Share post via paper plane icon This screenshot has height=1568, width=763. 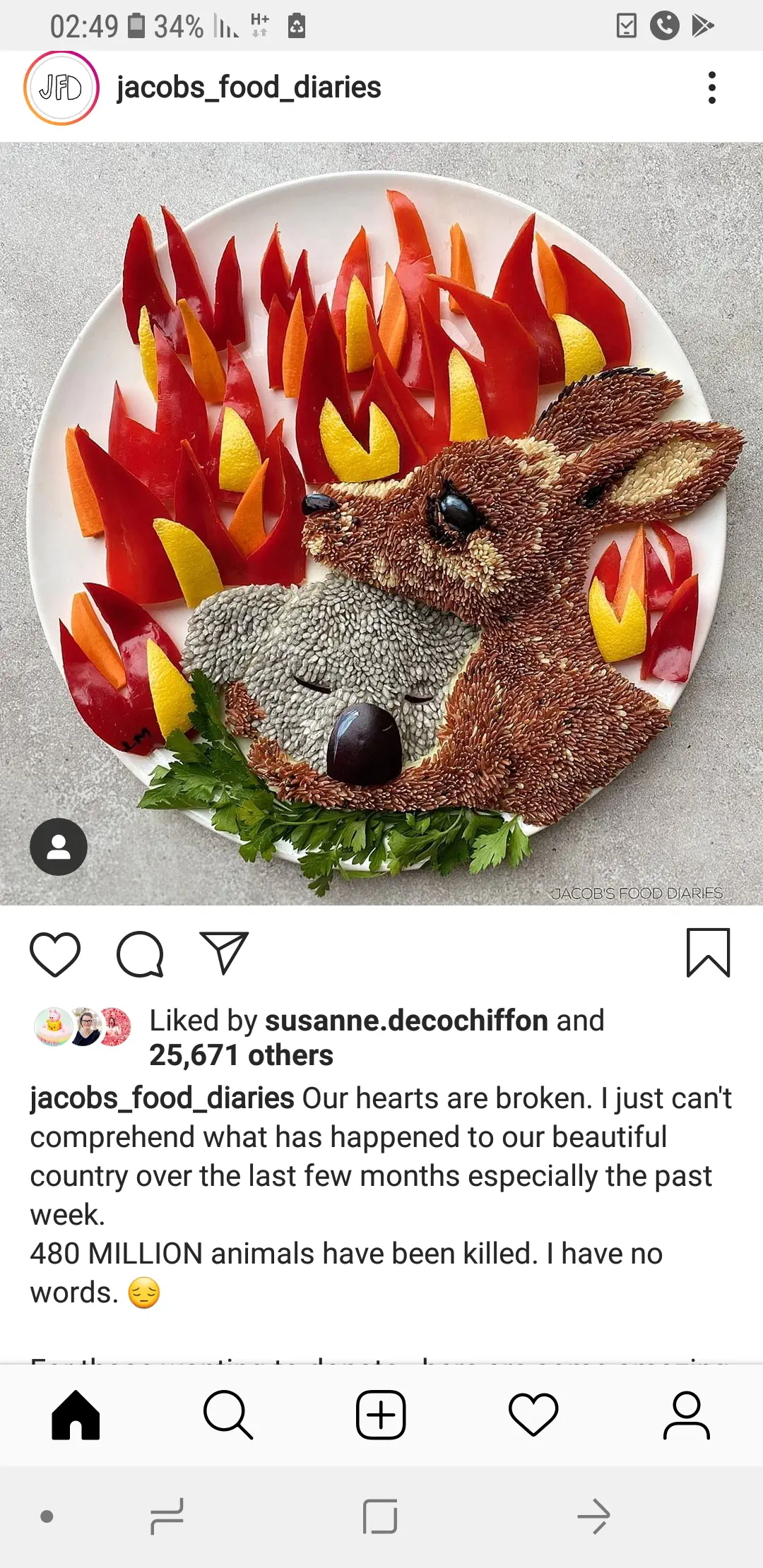[224, 953]
